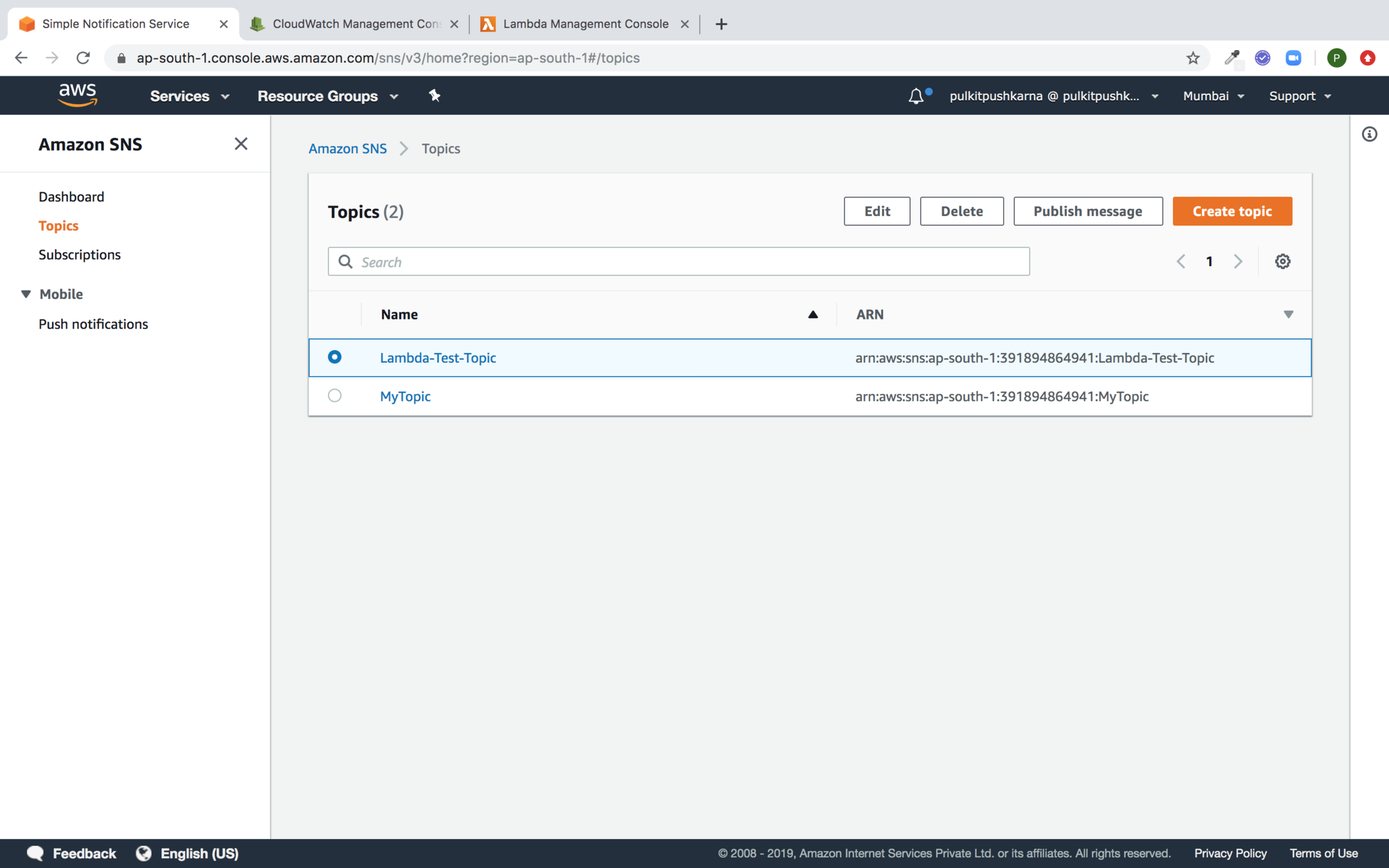1389x868 pixels.
Task: Open the table preferences gear icon
Action: coord(1282,262)
